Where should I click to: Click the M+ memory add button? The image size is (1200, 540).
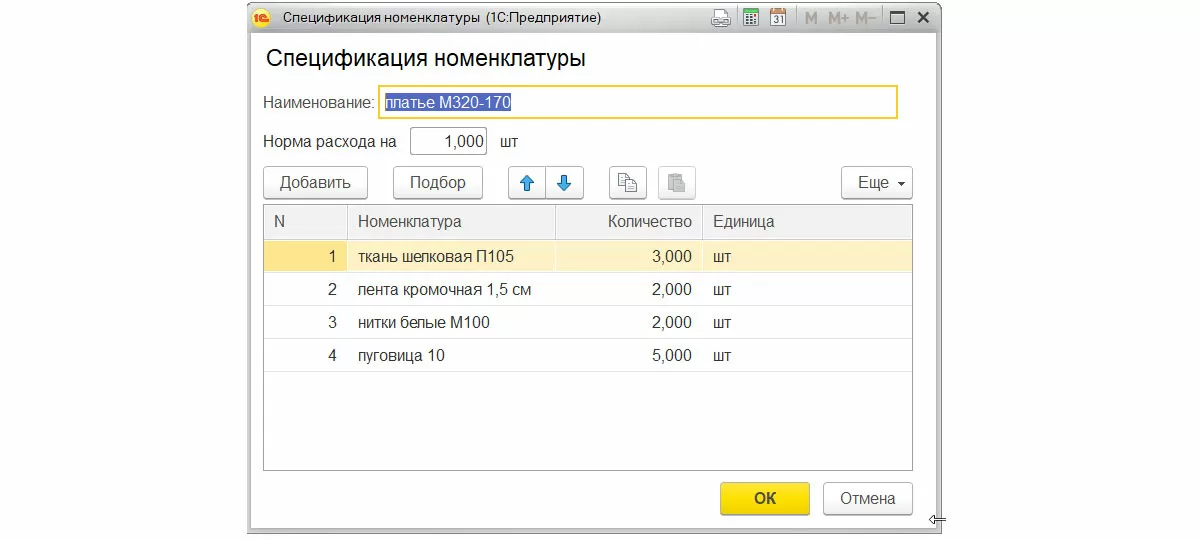point(838,18)
